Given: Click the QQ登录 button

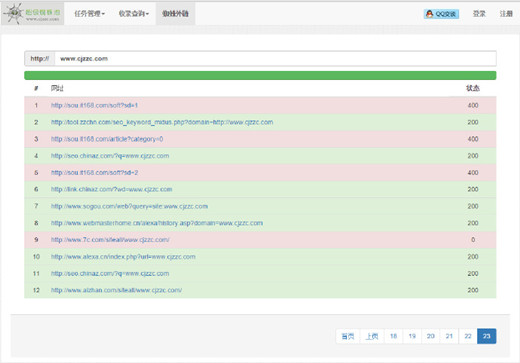Looking at the screenshot, I should (x=441, y=14).
